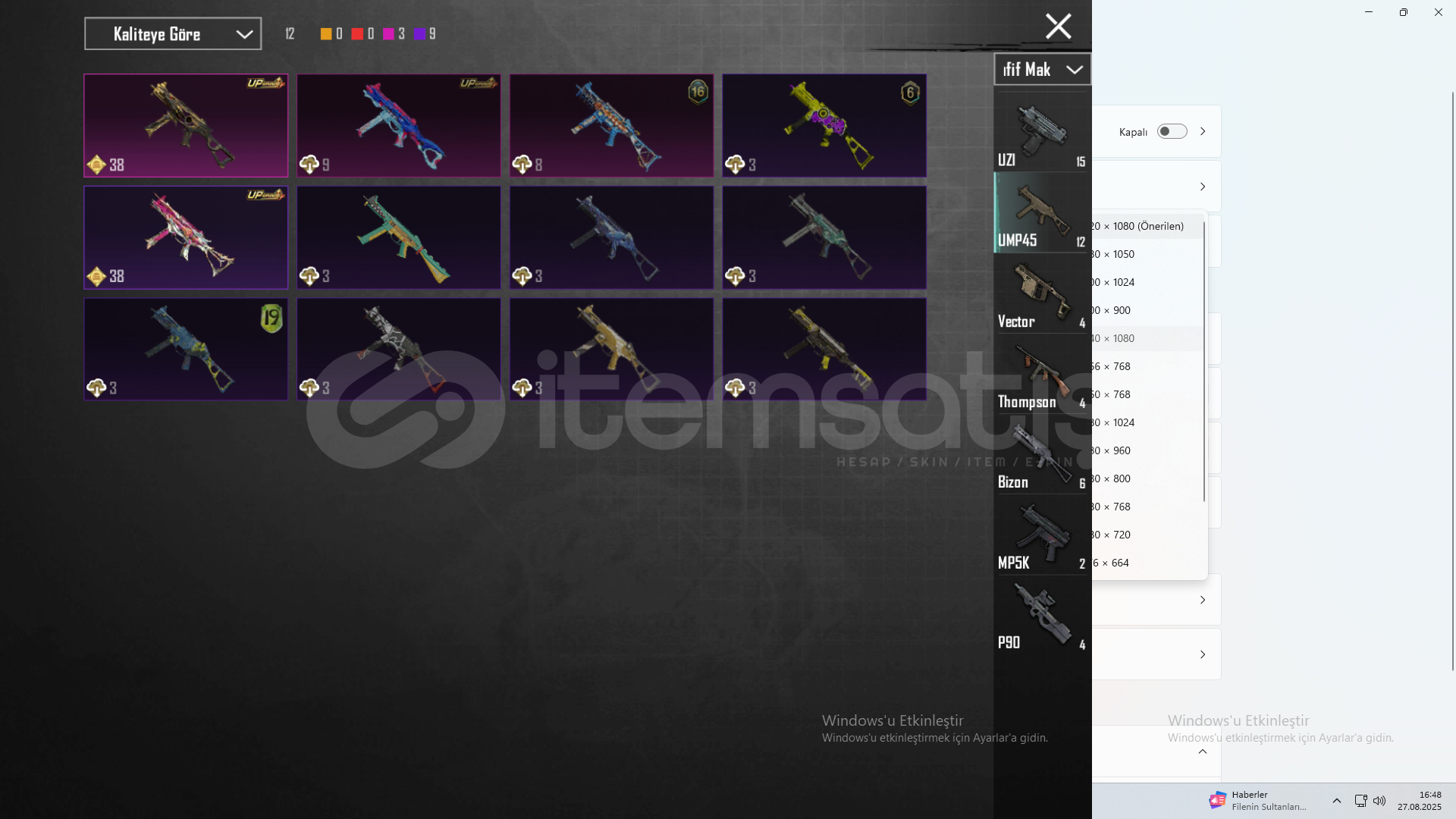Choose the highlighted × 1080 resolution option

pyautogui.click(x=1147, y=338)
